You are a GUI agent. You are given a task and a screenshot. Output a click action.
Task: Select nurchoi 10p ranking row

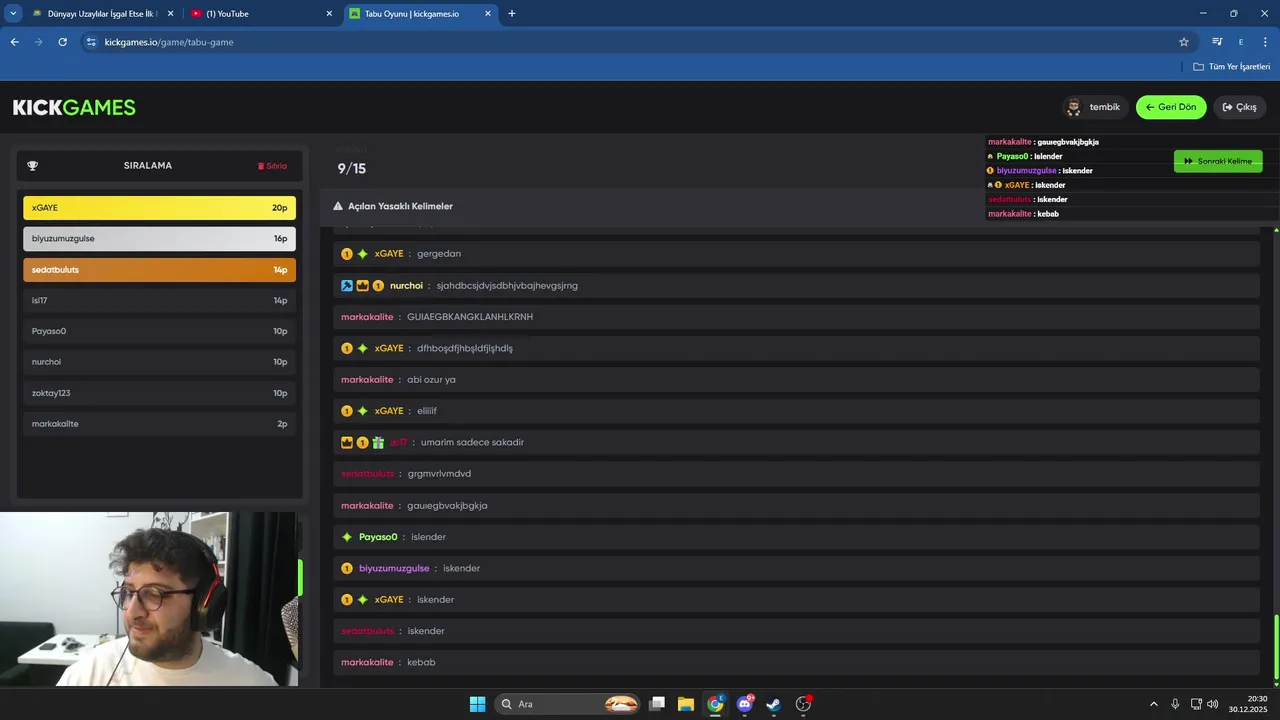[160, 362]
